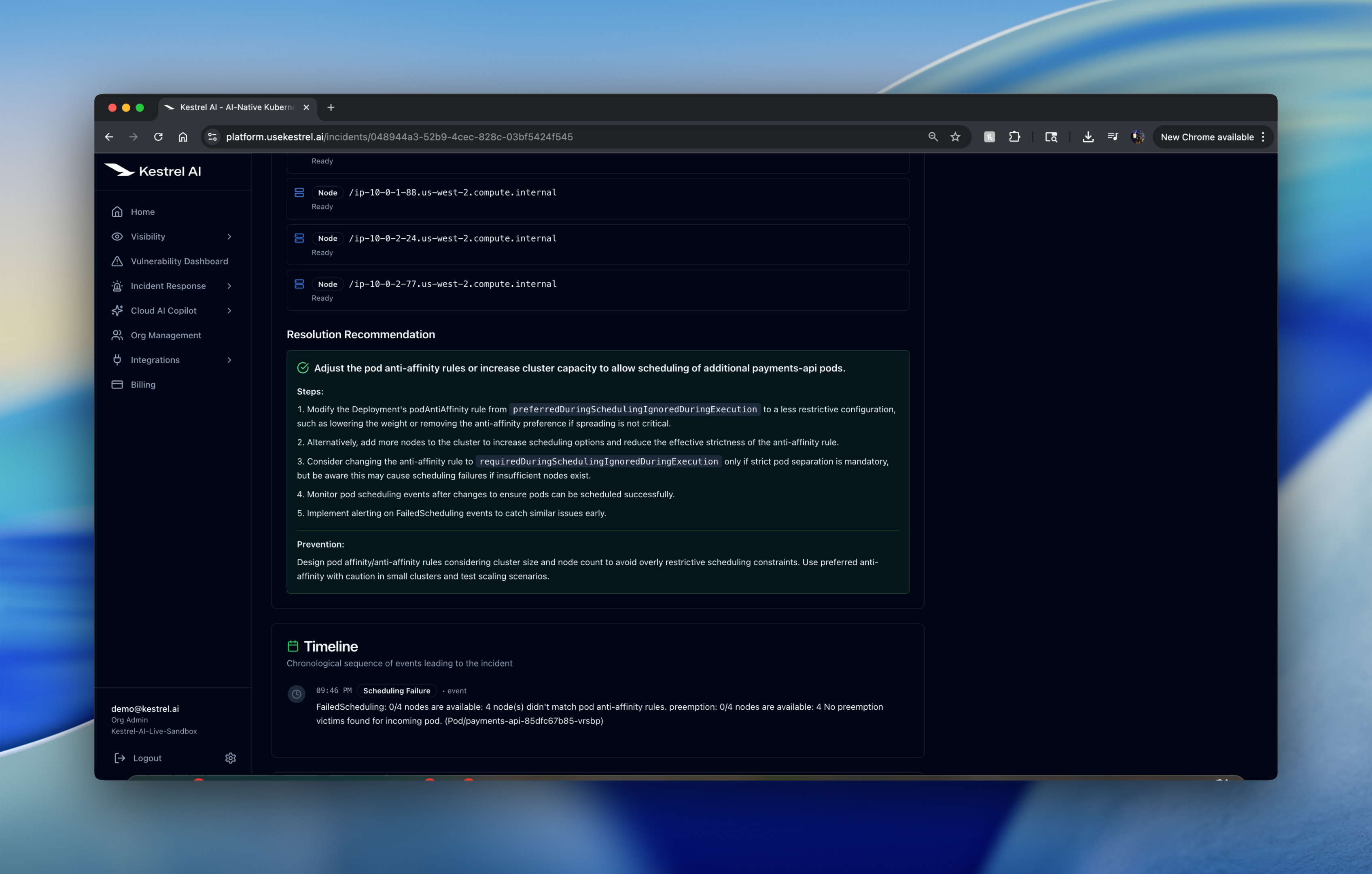
Task: Click the settings gear icon in sidebar
Action: (230, 758)
